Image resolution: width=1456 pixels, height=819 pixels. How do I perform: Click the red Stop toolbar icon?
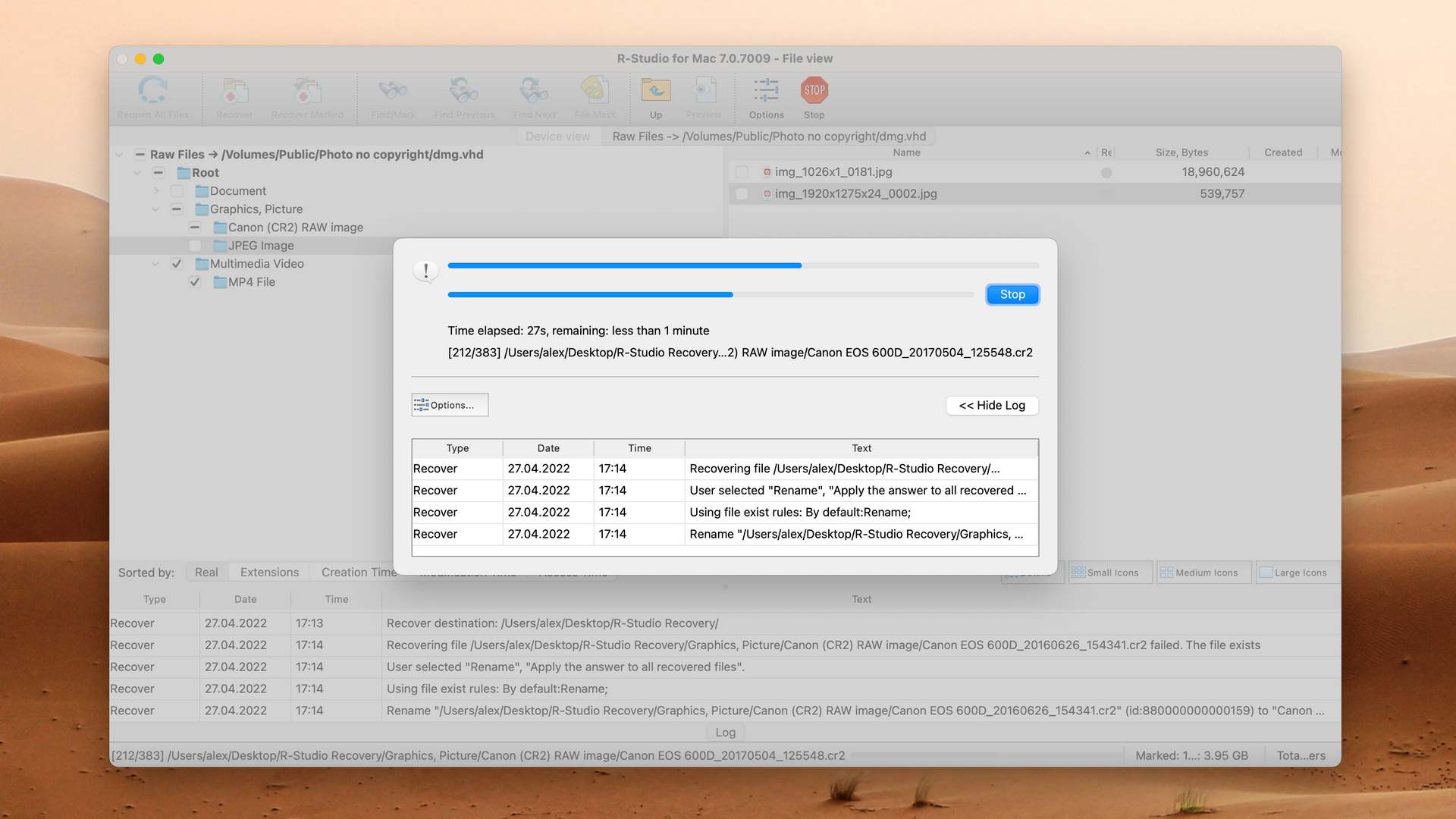click(814, 90)
